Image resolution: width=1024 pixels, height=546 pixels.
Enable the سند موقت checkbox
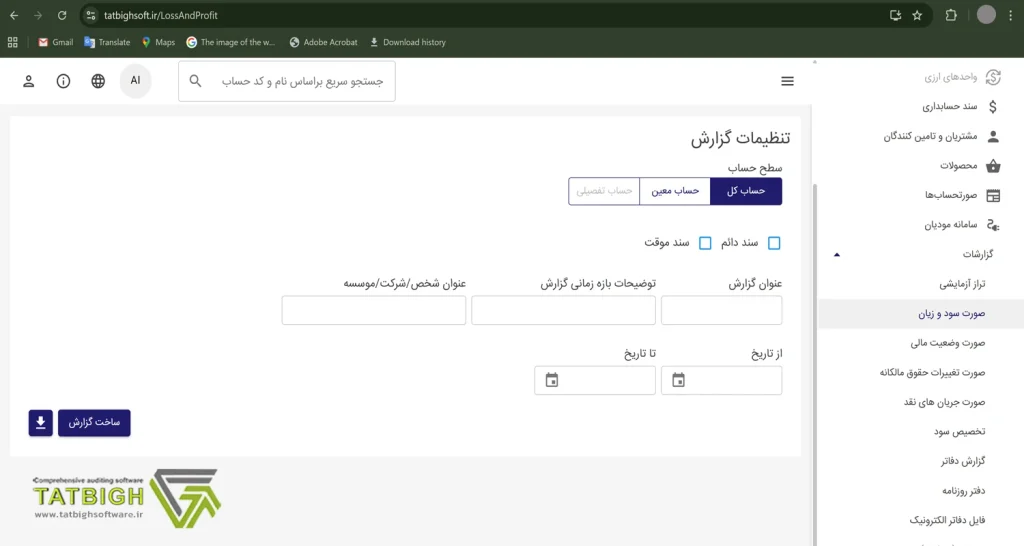(x=705, y=243)
